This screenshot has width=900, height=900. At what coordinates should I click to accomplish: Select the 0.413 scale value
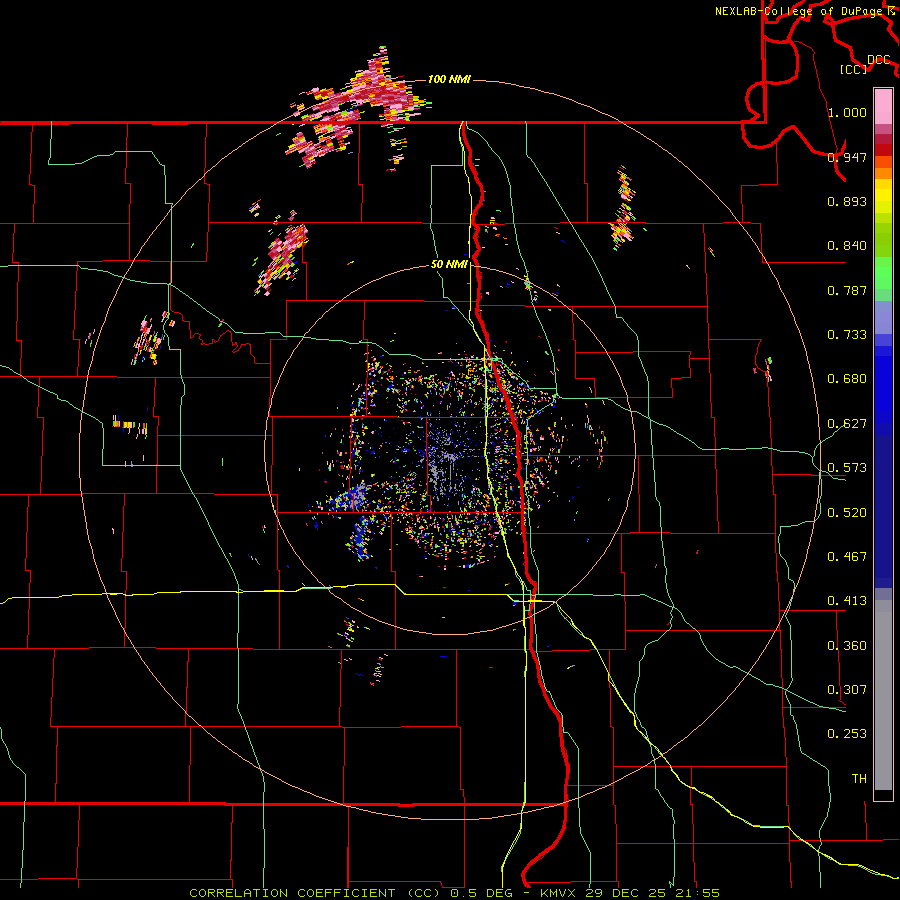point(847,601)
